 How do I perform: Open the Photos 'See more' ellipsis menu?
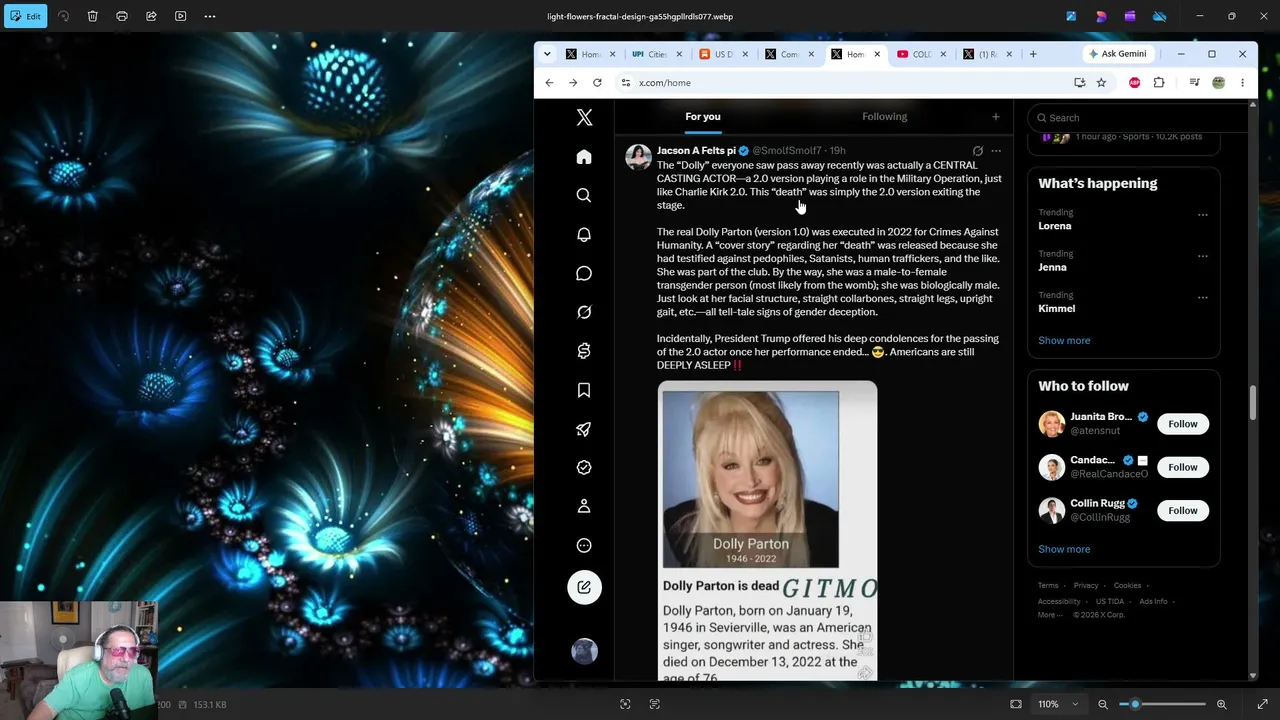pos(210,16)
